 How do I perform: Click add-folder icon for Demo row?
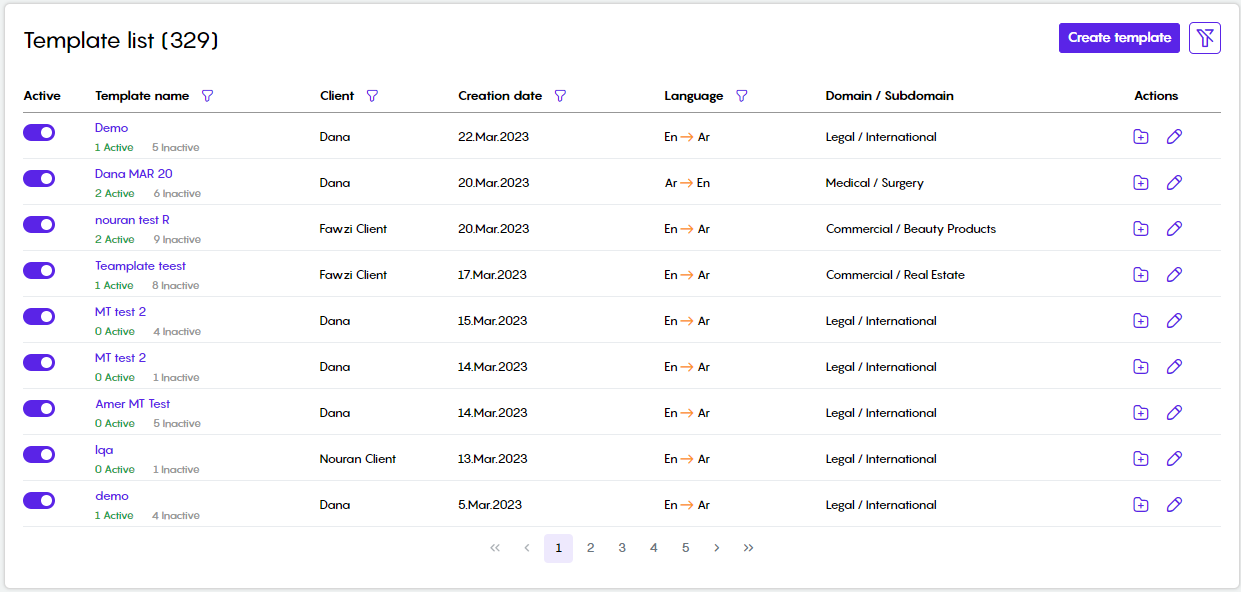pos(1141,137)
